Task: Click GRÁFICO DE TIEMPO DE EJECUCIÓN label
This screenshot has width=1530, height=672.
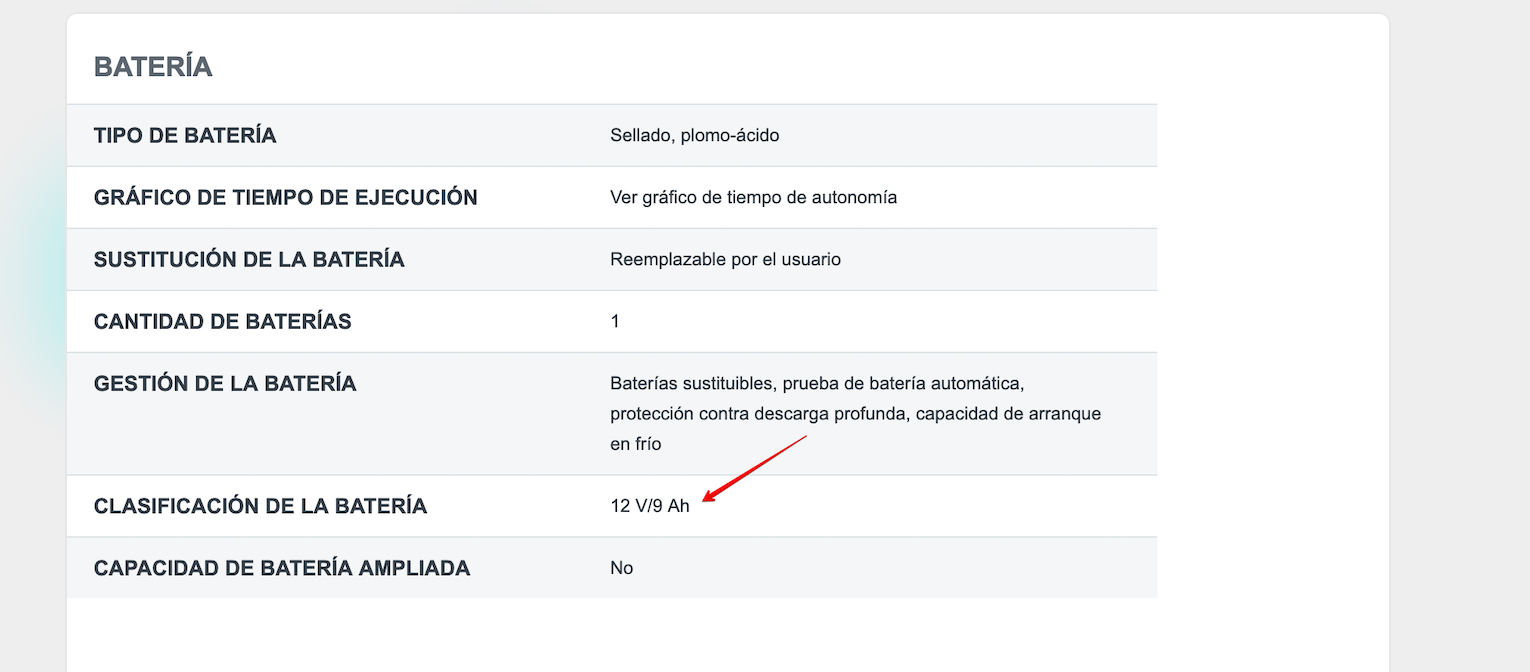Action: (x=285, y=198)
